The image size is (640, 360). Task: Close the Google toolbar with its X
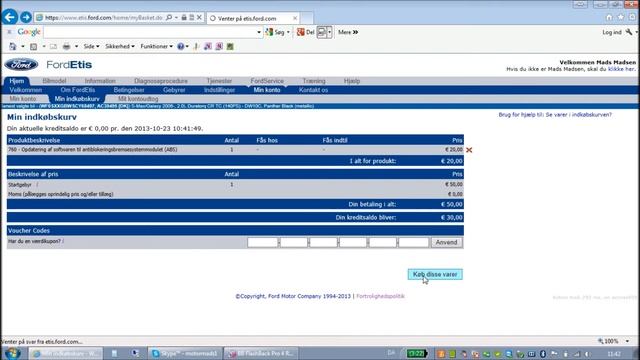point(9,32)
